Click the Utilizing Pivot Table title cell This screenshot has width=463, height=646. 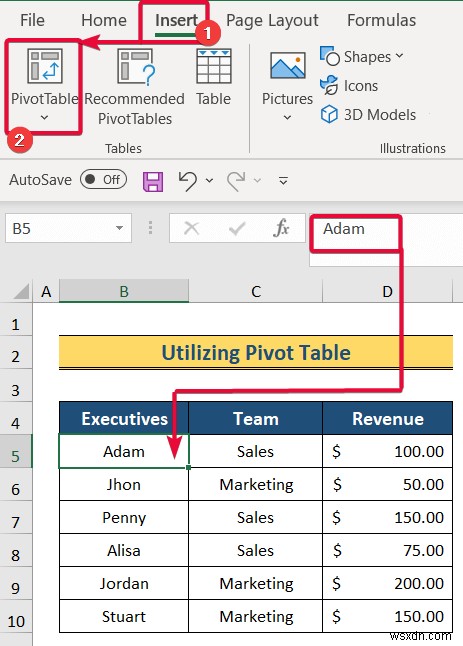[256, 352]
